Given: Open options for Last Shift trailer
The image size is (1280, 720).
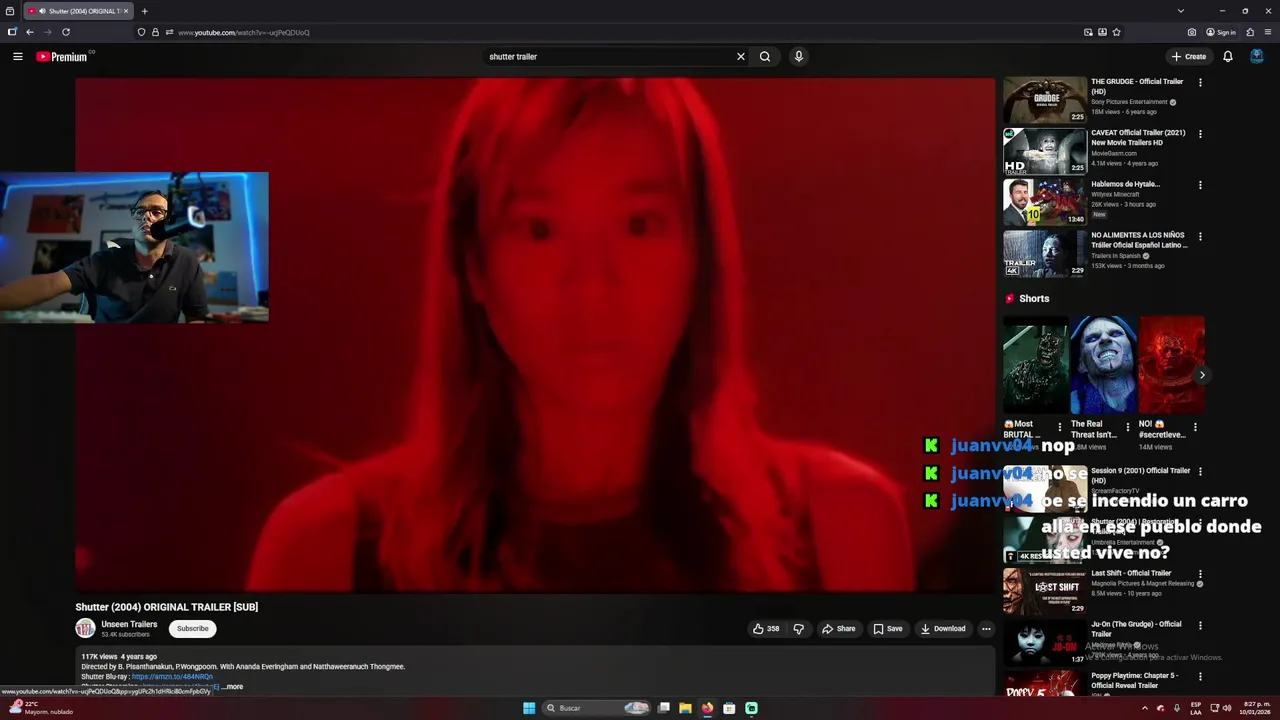Looking at the screenshot, I should [1200, 574].
